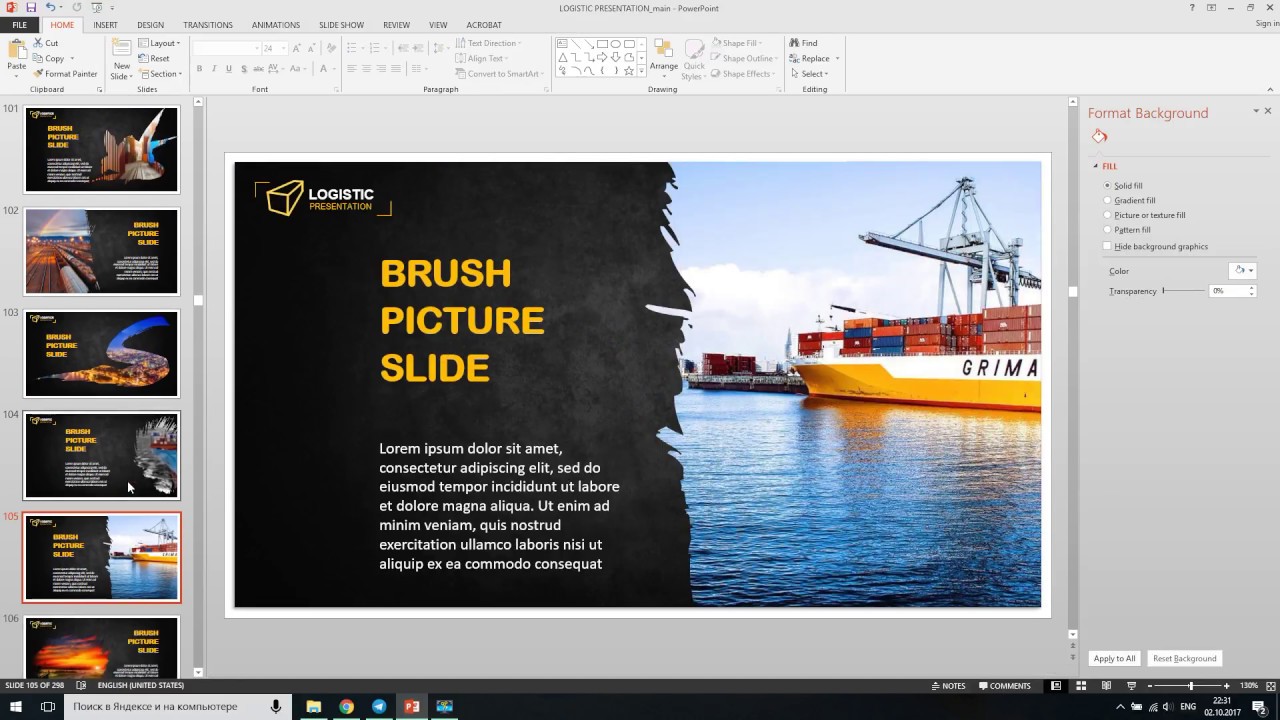This screenshot has height=720, width=1280.
Task: Switch to the INSERT ribbon tab
Action: (105, 25)
